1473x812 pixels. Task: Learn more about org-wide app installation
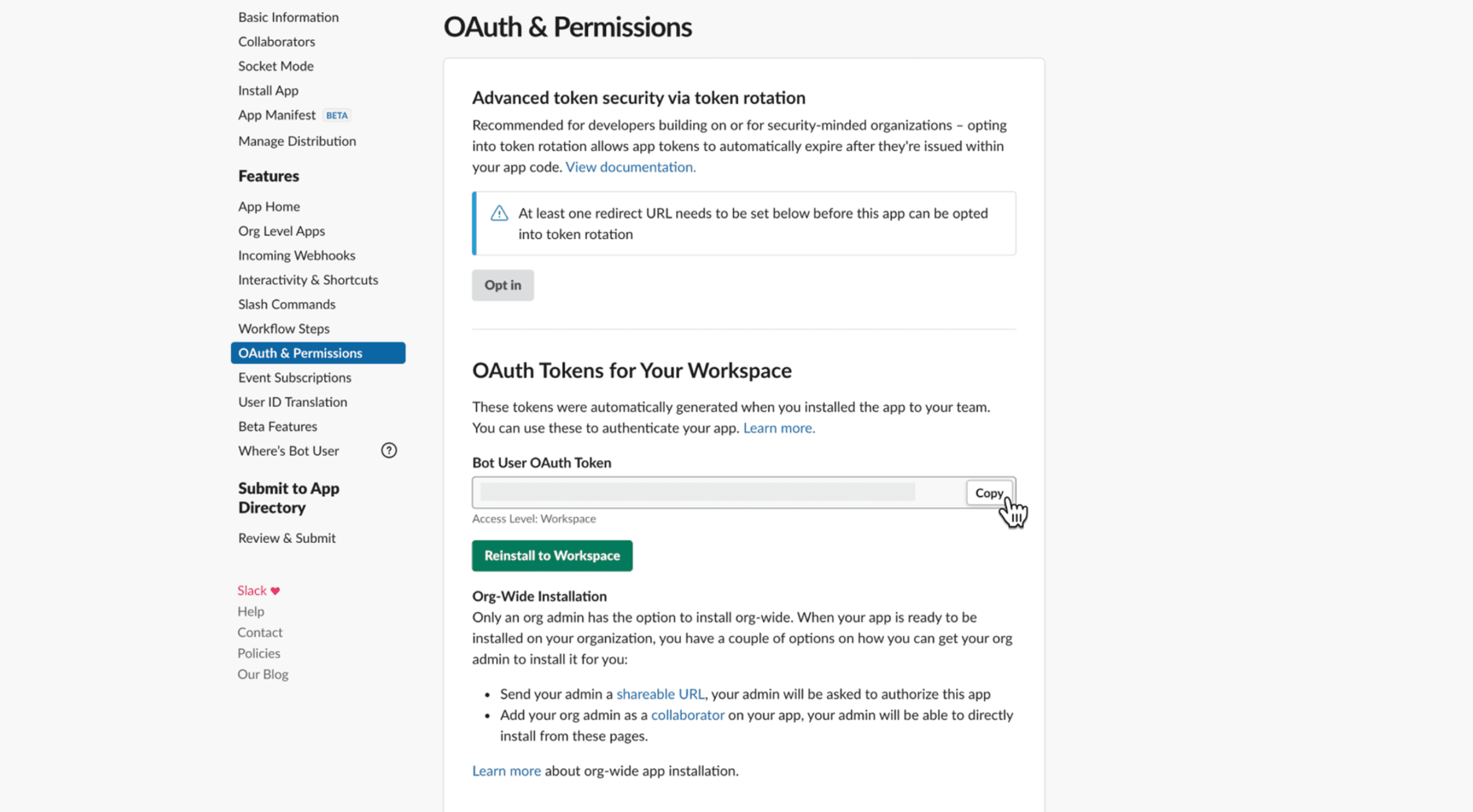[506, 770]
